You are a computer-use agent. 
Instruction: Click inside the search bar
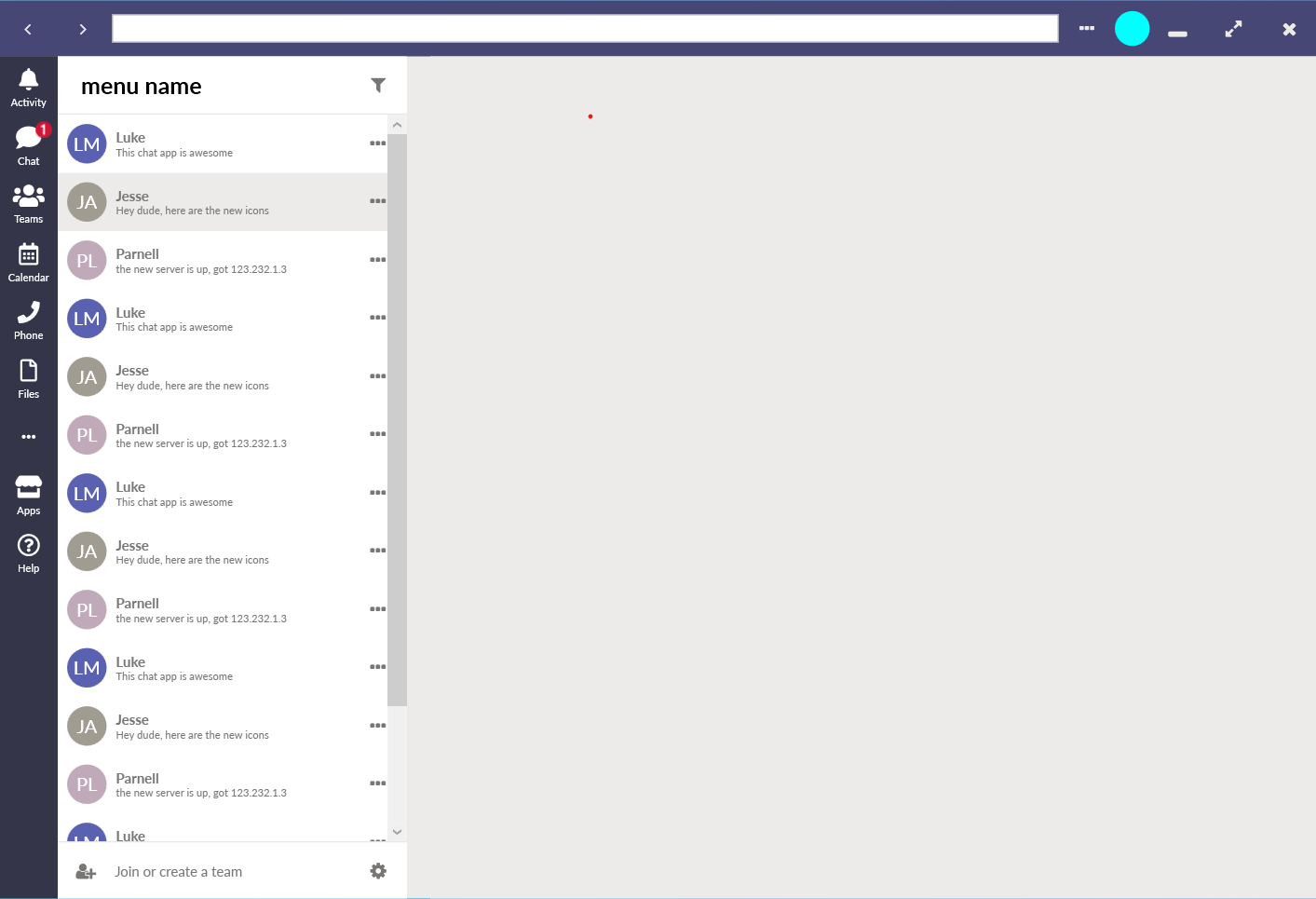585,28
